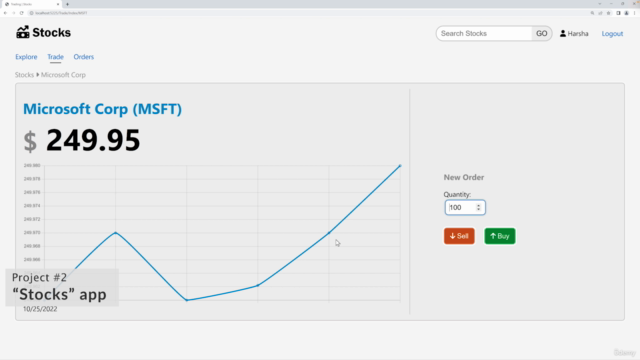
Task: Click the Stocks breadcrumb link
Action: point(24,75)
